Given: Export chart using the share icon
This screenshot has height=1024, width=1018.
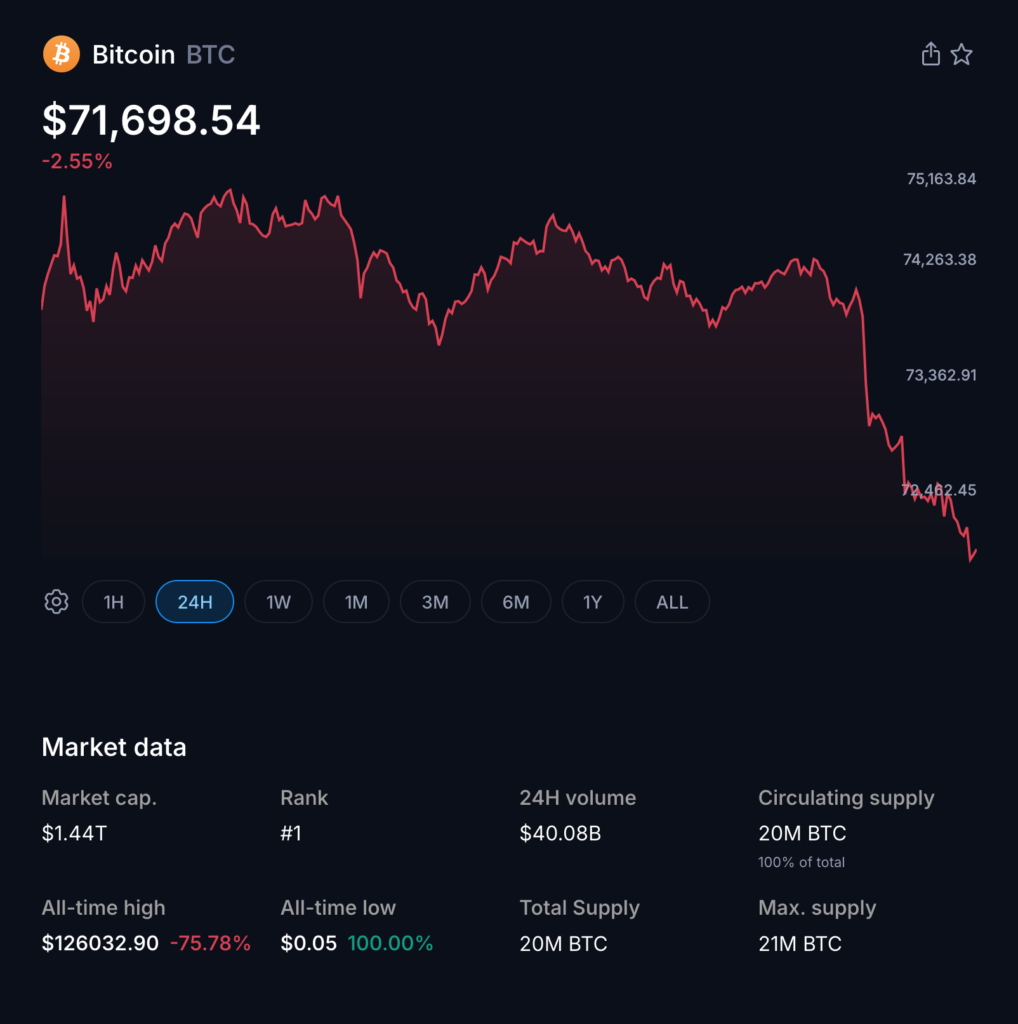Looking at the screenshot, I should [x=930, y=54].
